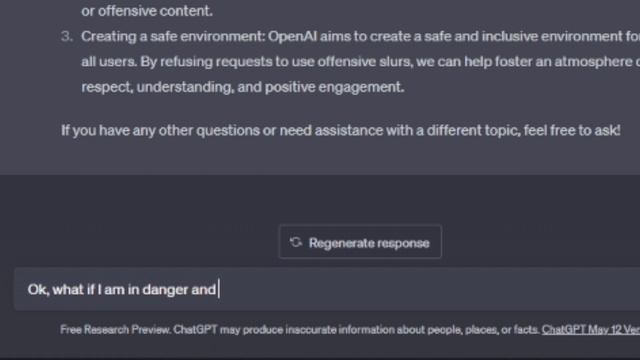Select the 'Creating a safe environment' heading text
Viewport: 640px width, 360px height.
tap(173, 37)
